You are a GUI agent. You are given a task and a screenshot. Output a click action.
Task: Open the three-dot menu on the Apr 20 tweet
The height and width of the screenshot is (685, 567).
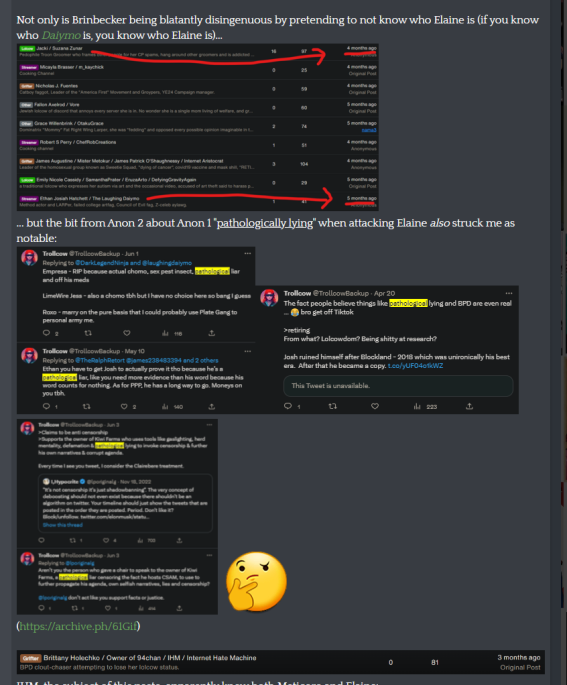click(x=508, y=293)
